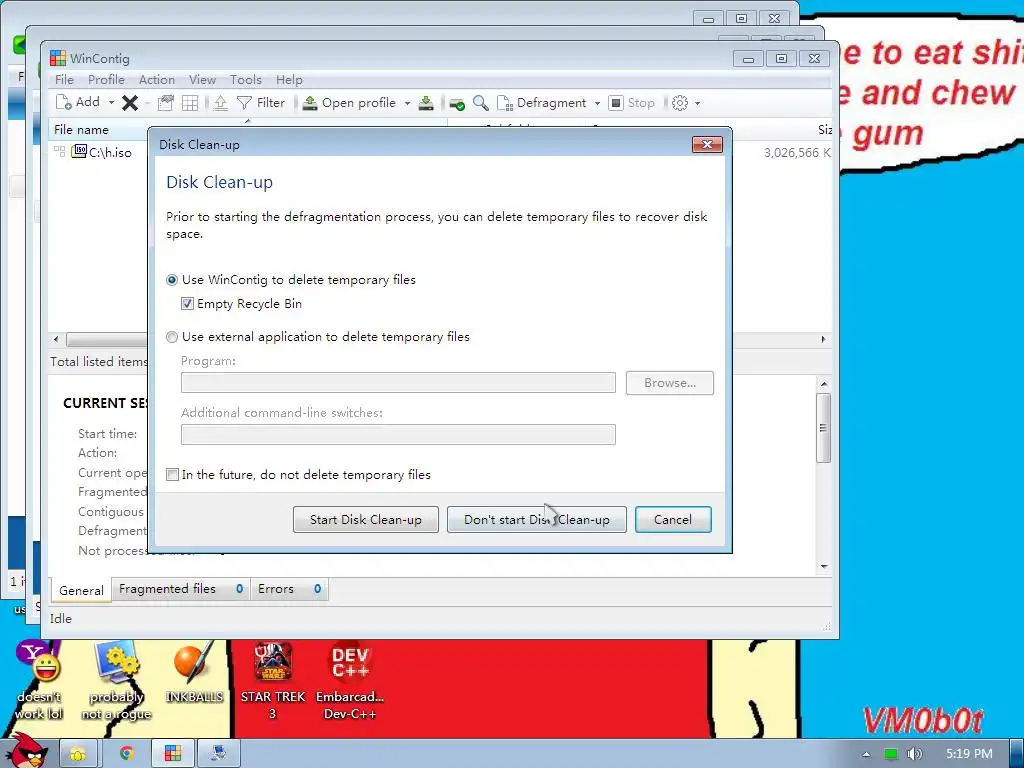
Task: Click the Start Disk Clean-up button
Action: (x=366, y=520)
